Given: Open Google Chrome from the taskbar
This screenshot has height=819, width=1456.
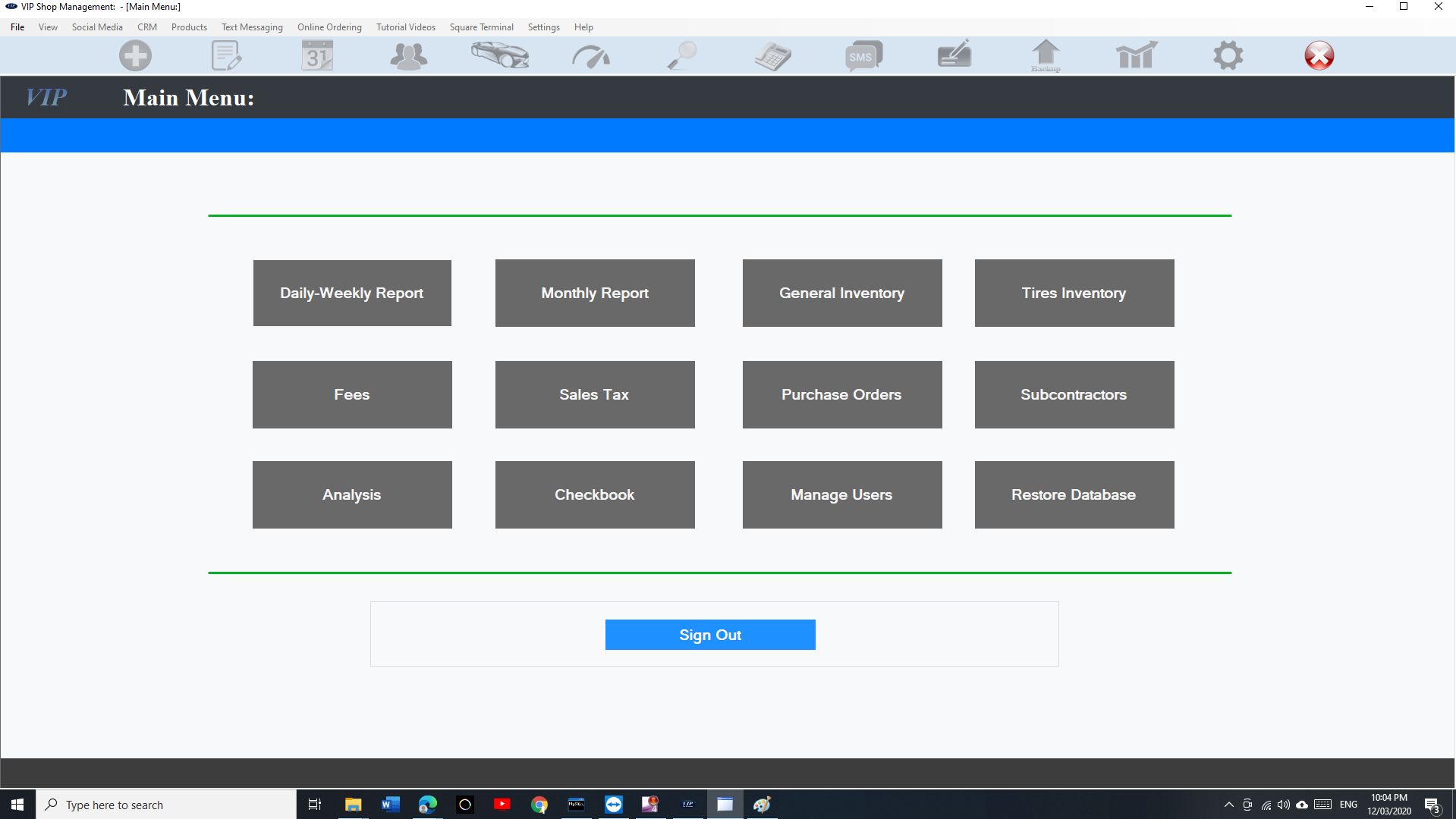Looking at the screenshot, I should [539, 805].
